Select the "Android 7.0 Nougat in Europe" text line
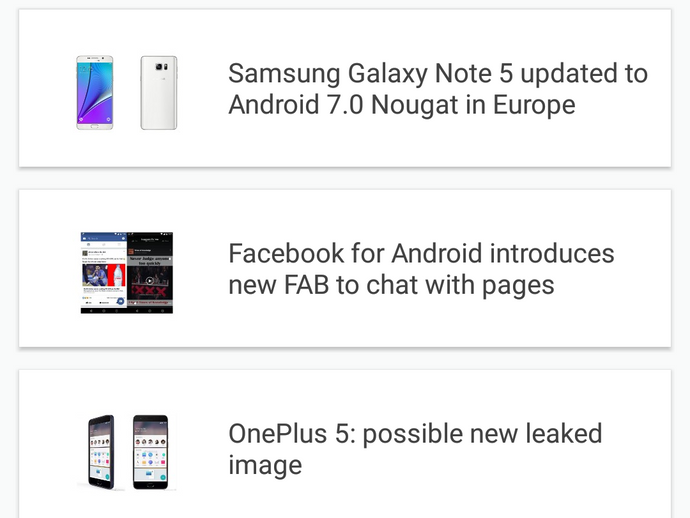Viewport: 690px width, 518px height. pos(402,105)
